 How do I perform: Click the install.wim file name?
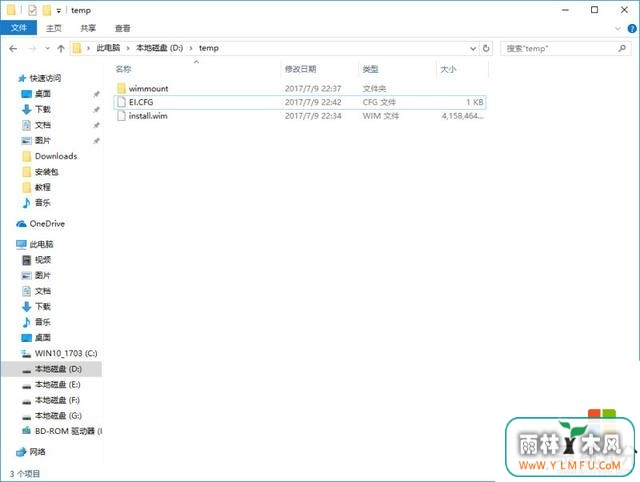point(148,116)
